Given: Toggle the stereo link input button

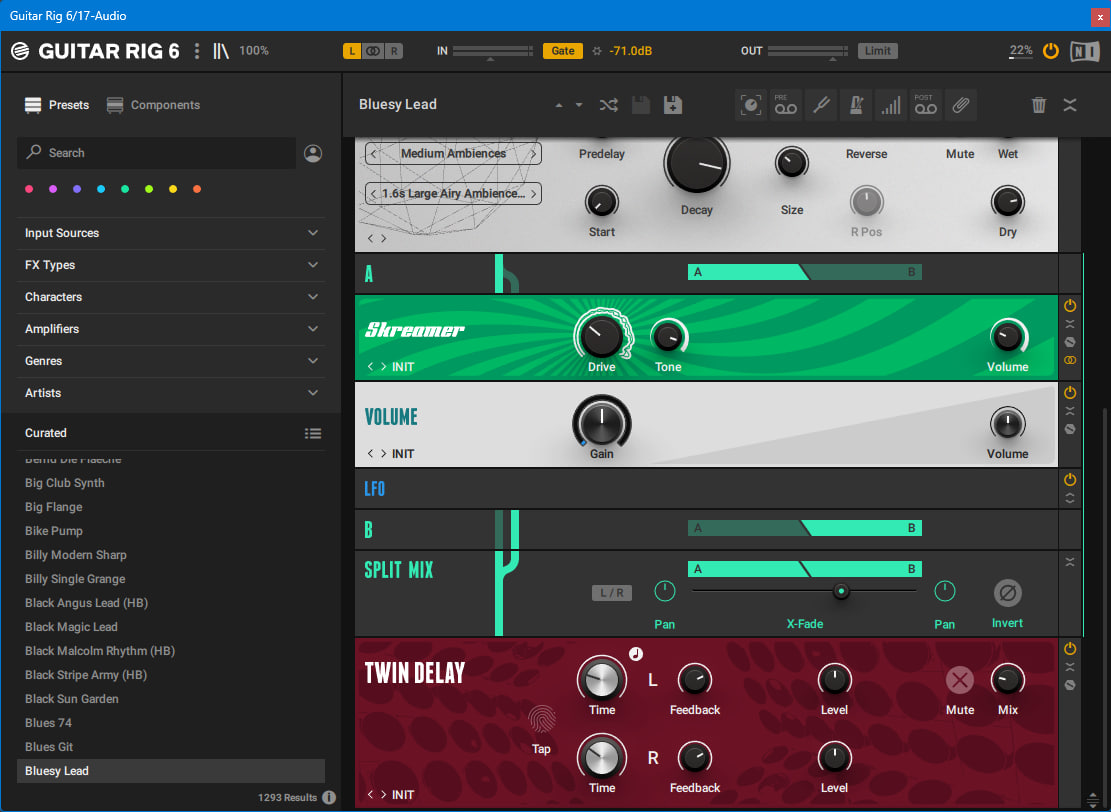Looking at the screenshot, I should (373, 51).
